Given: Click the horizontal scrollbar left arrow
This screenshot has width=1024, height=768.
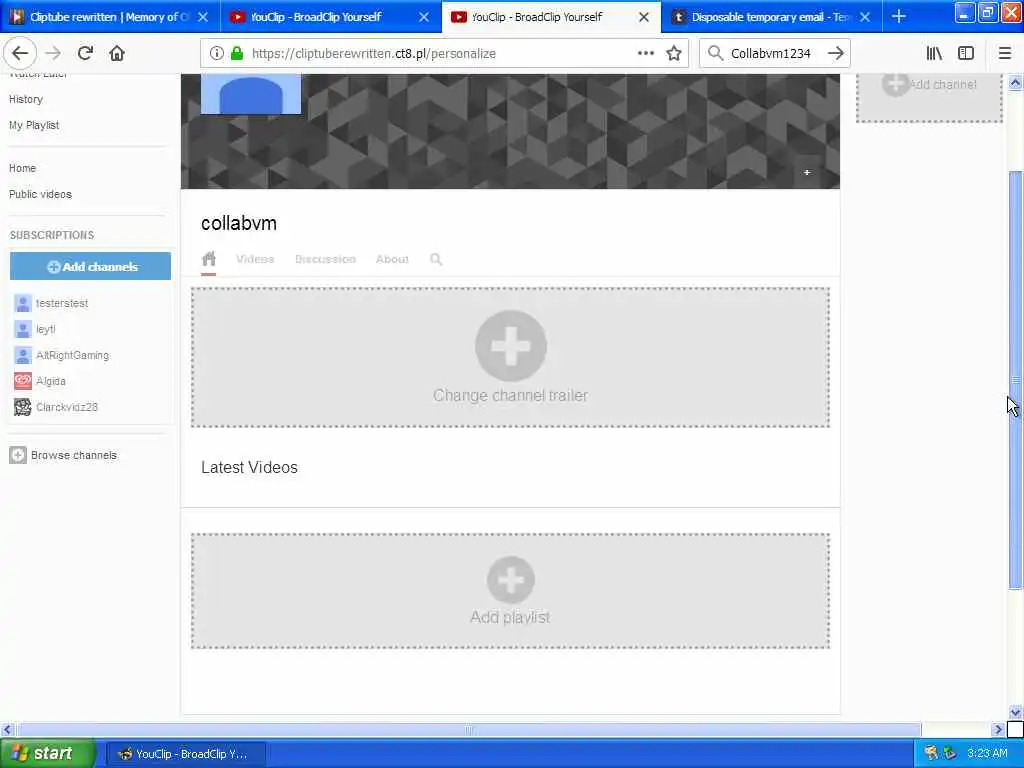Looking at the screenshot, I should point(7,729).
